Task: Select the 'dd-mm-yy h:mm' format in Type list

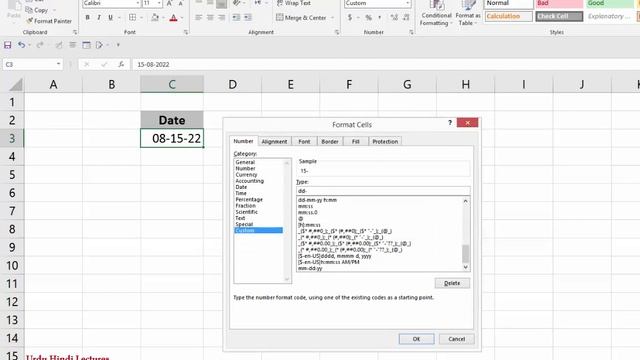Action: pos(318,200)
